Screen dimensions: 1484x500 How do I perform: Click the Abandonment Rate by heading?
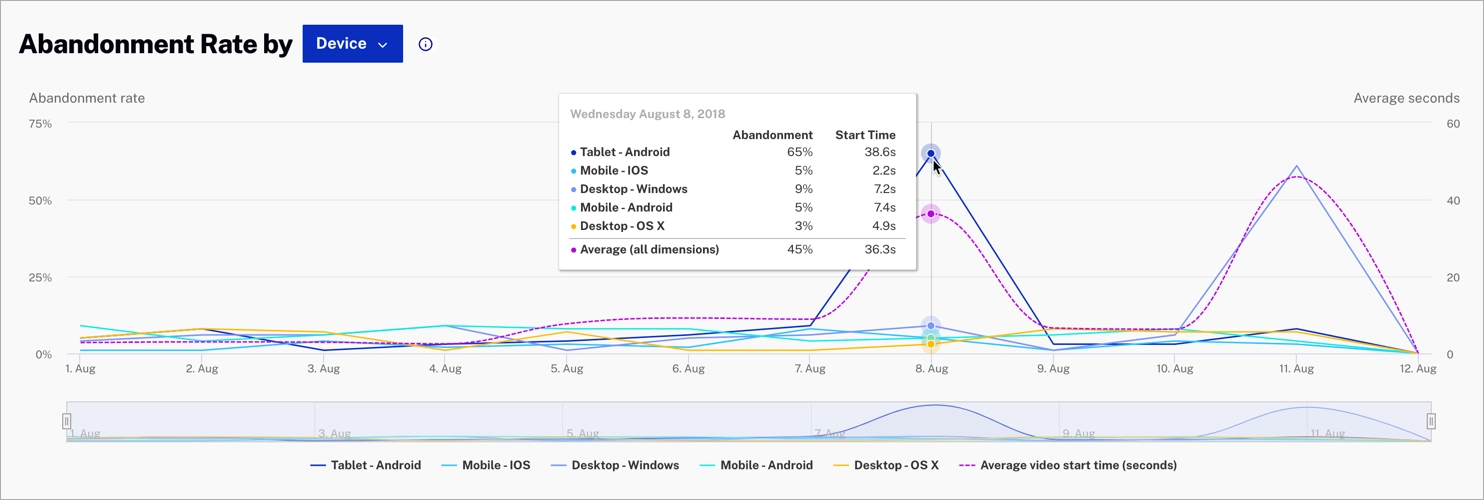pos(155,44)
